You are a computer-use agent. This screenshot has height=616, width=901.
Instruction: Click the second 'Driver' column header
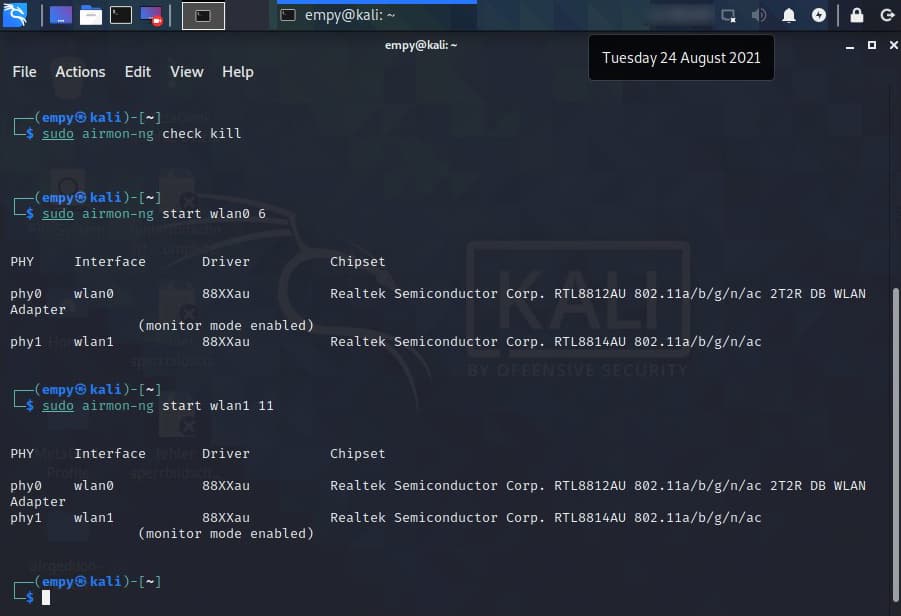[226, 454]
